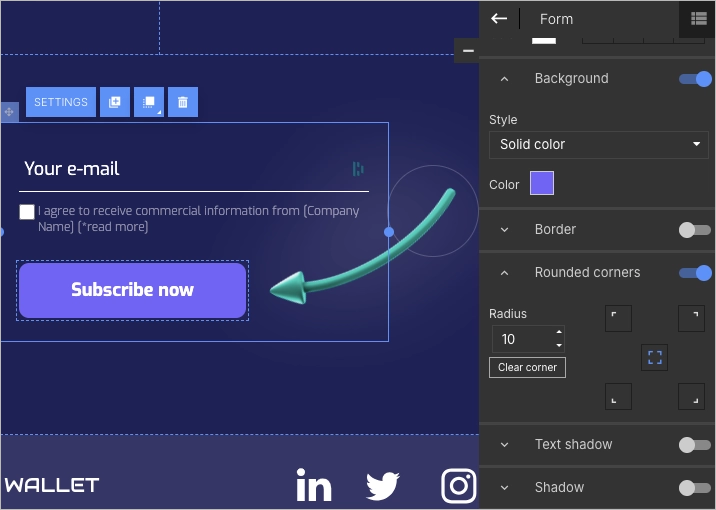Expand the Border section chevron
This screenshot has width=716, height=510.
tap(504, 230)
